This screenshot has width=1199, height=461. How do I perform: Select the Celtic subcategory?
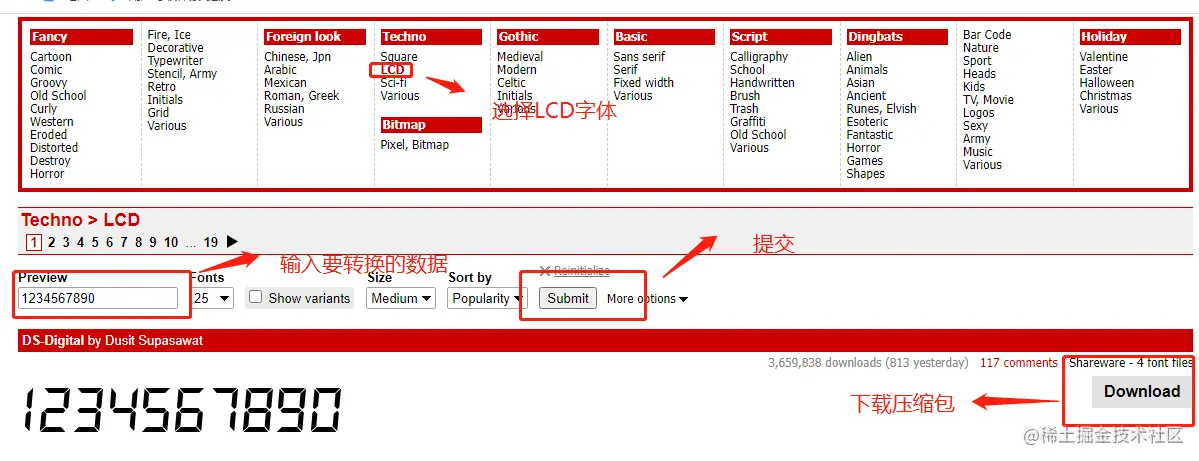click(x=511, y=83)
